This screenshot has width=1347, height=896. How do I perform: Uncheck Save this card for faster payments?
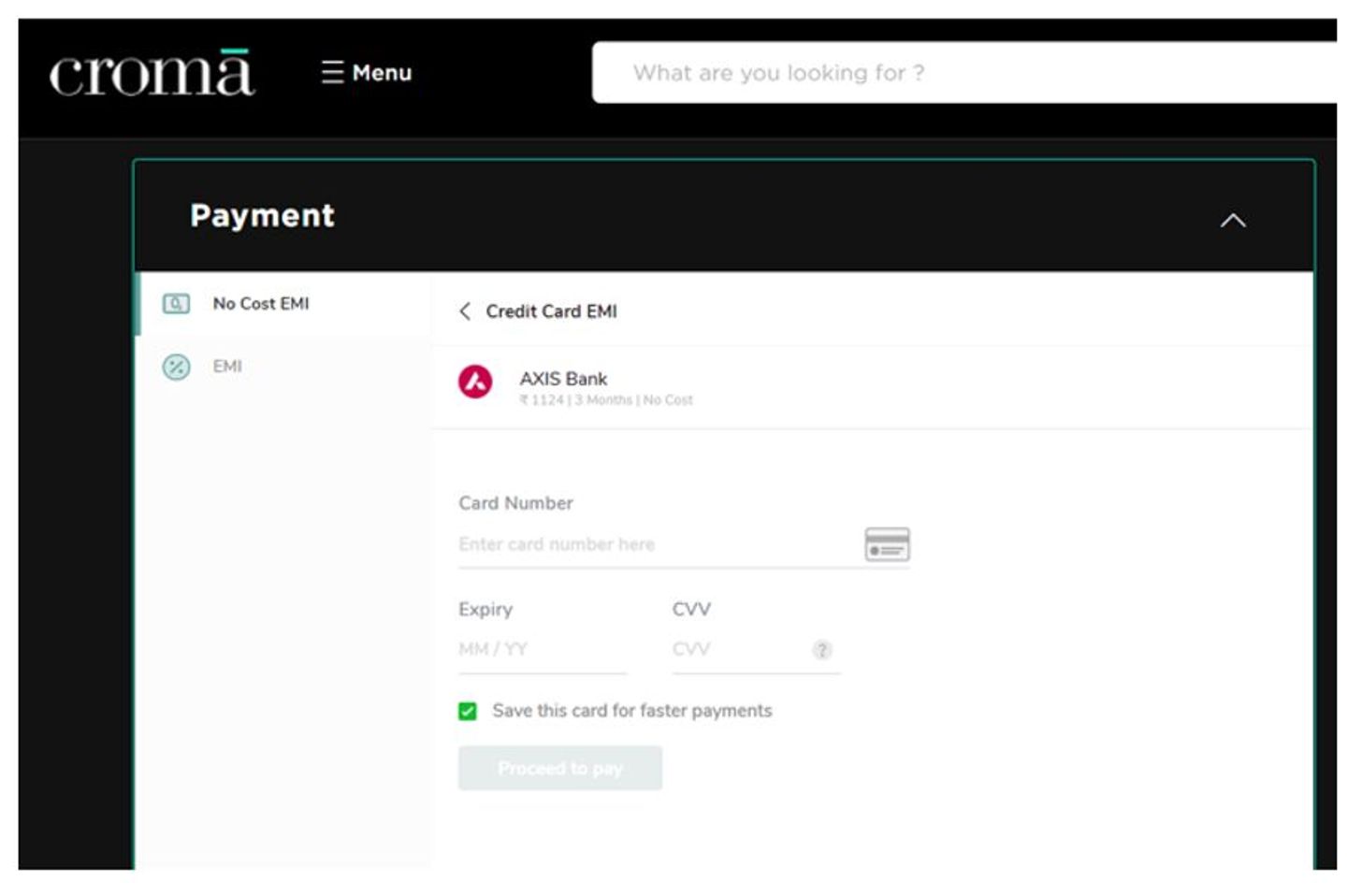(x=468, y=712)
